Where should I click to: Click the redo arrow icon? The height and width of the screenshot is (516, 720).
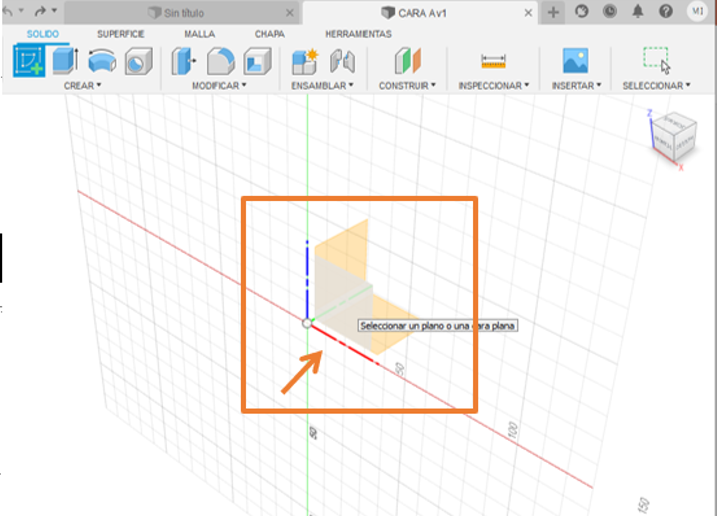point(40,11)
